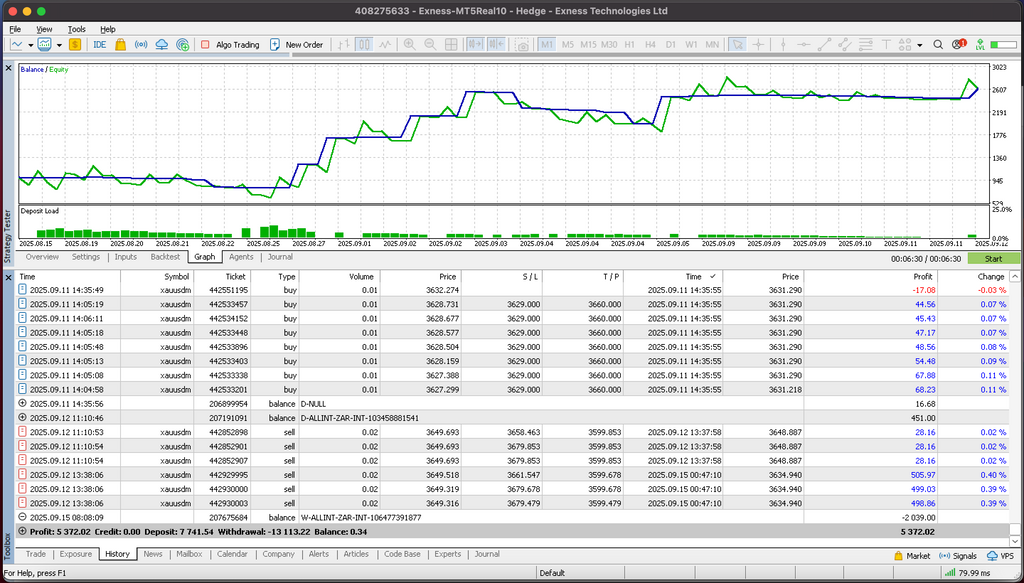Click the gold dollar sign toolbar icon

pyautogui.click(x=75, y=44)
